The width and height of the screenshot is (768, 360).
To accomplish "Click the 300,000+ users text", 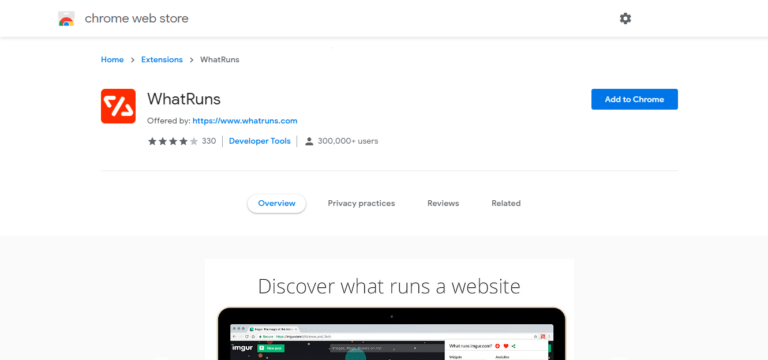I will 348,141.
